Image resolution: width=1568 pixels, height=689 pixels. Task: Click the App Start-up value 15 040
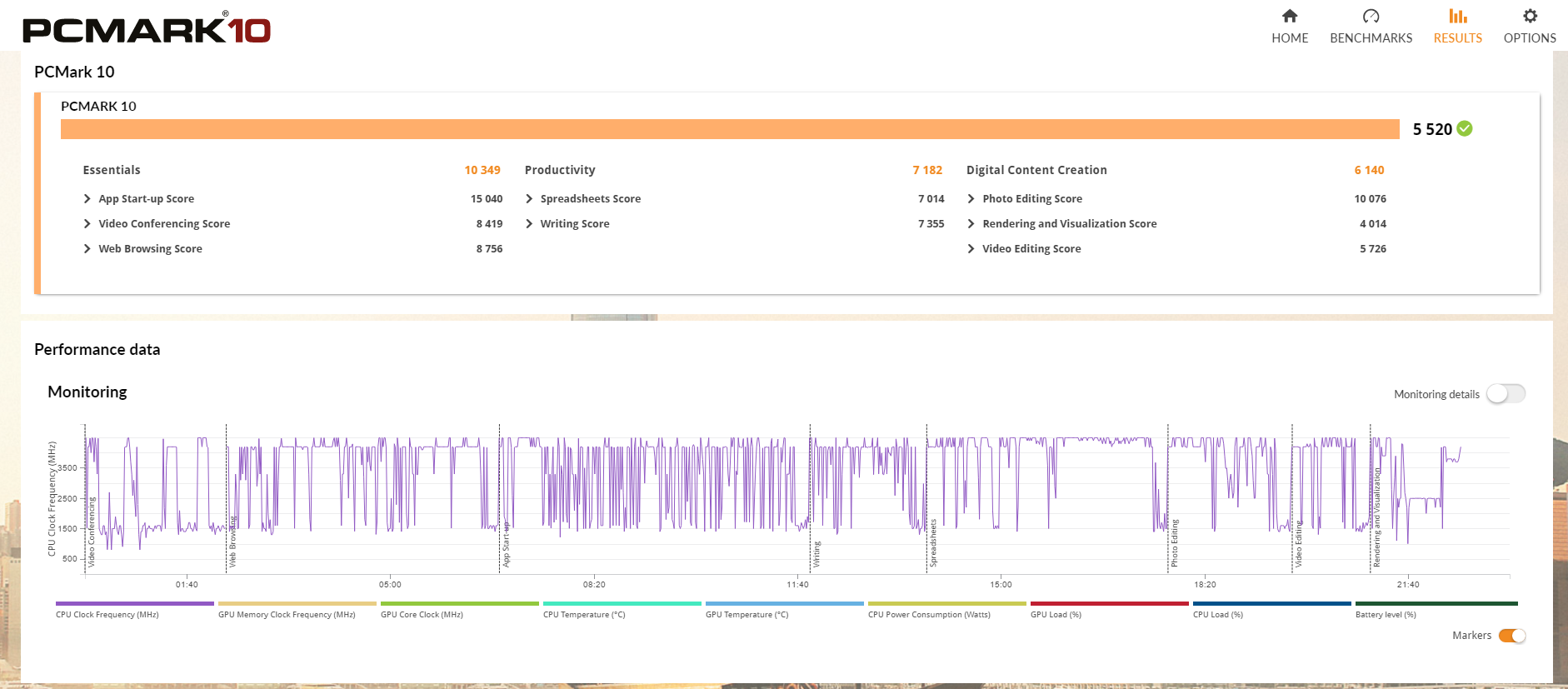pos(487,198)
